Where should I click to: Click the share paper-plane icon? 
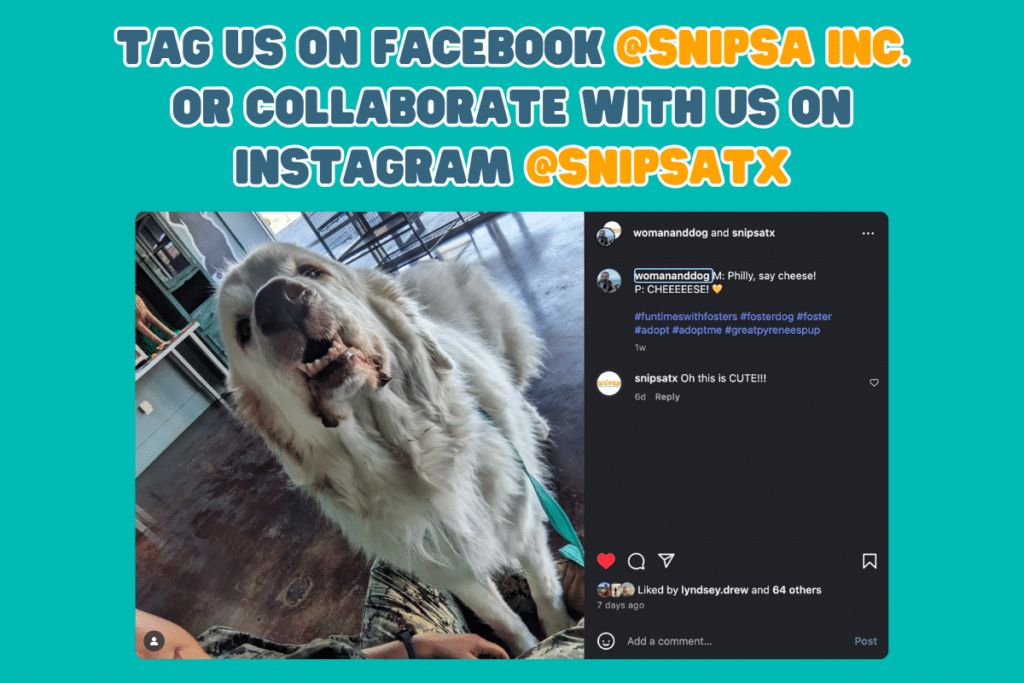click(x=666, y=560)
